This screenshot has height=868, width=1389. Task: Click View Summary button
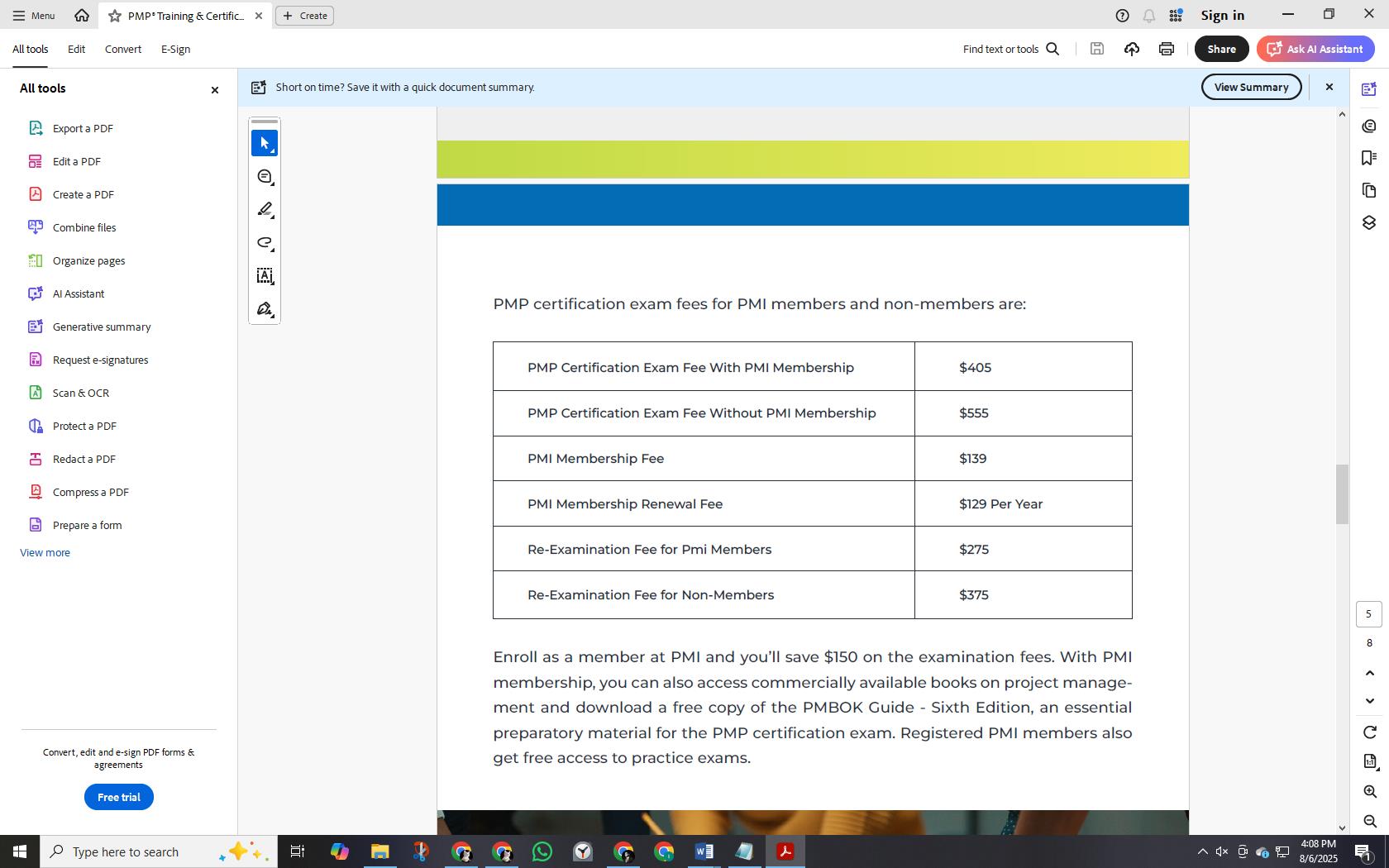point(1251,87)
